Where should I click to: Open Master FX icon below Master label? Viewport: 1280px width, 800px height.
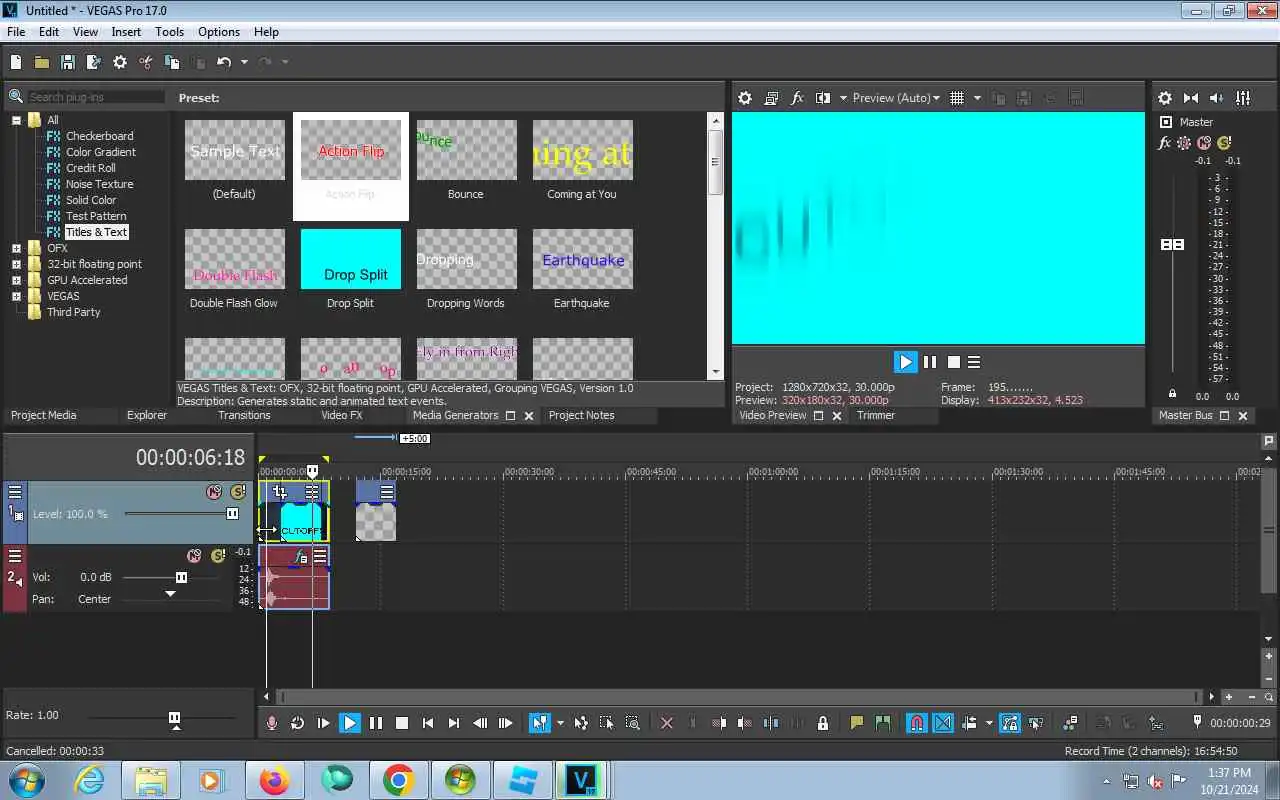pos(1165,143)
